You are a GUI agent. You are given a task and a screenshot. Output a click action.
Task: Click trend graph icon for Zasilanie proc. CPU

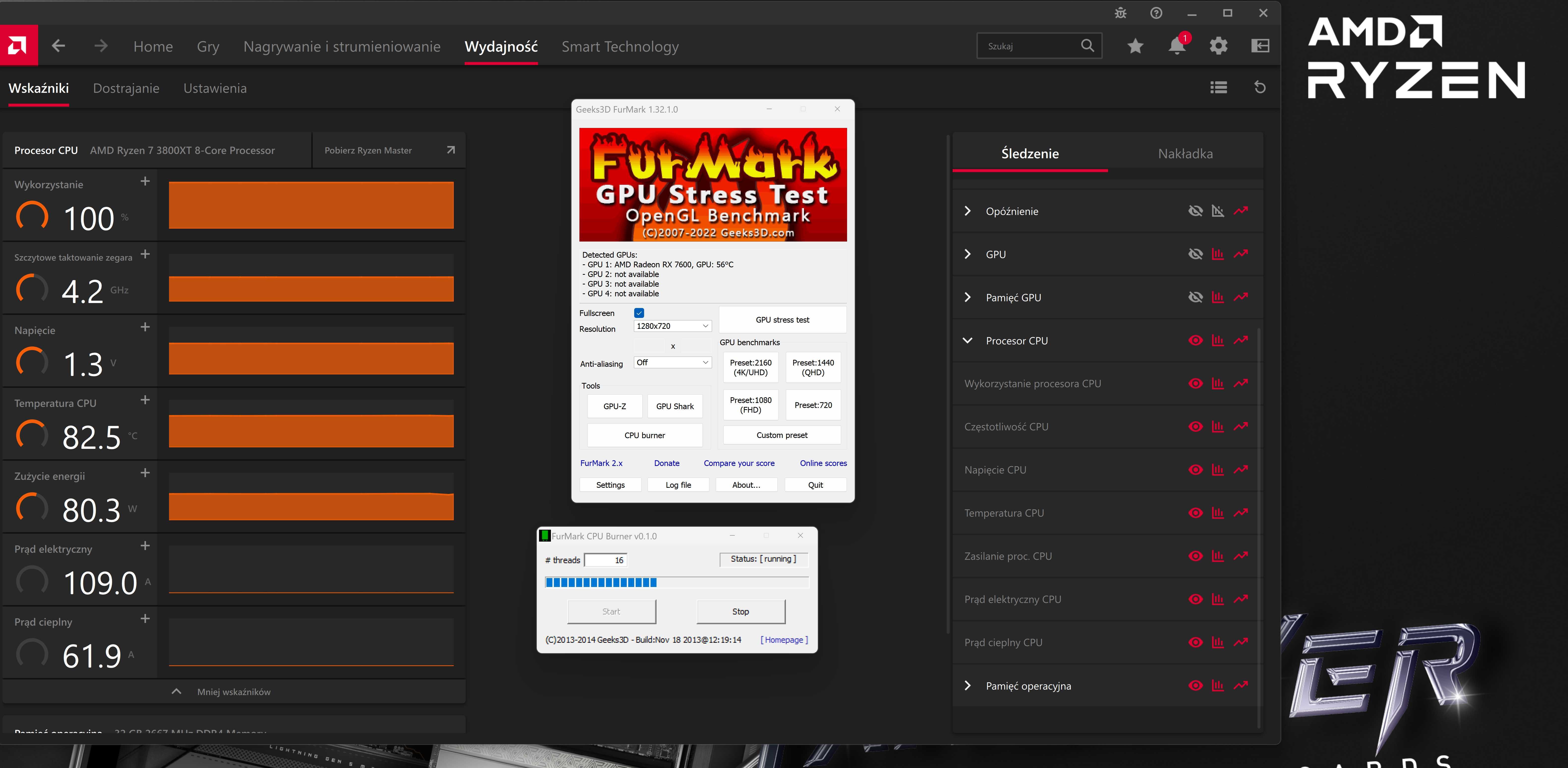[1241, 556]
